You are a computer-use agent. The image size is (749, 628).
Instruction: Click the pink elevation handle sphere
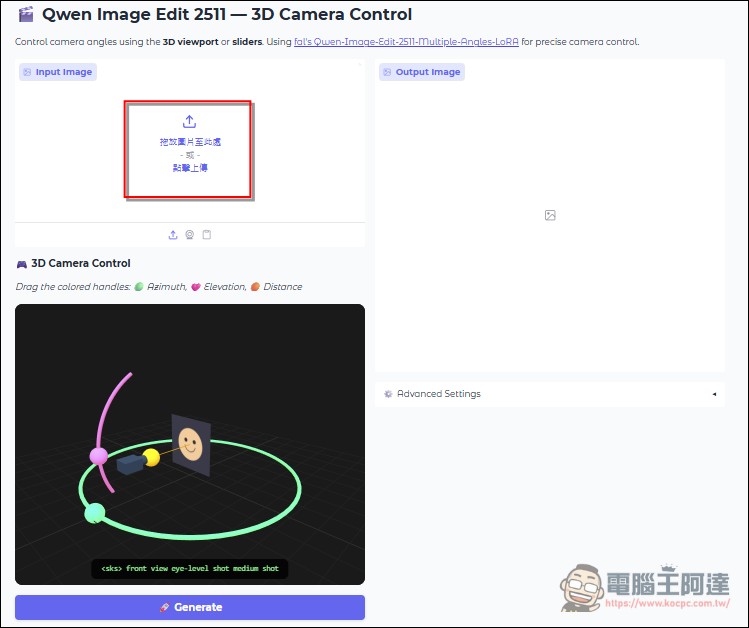(x=99, y=456)
